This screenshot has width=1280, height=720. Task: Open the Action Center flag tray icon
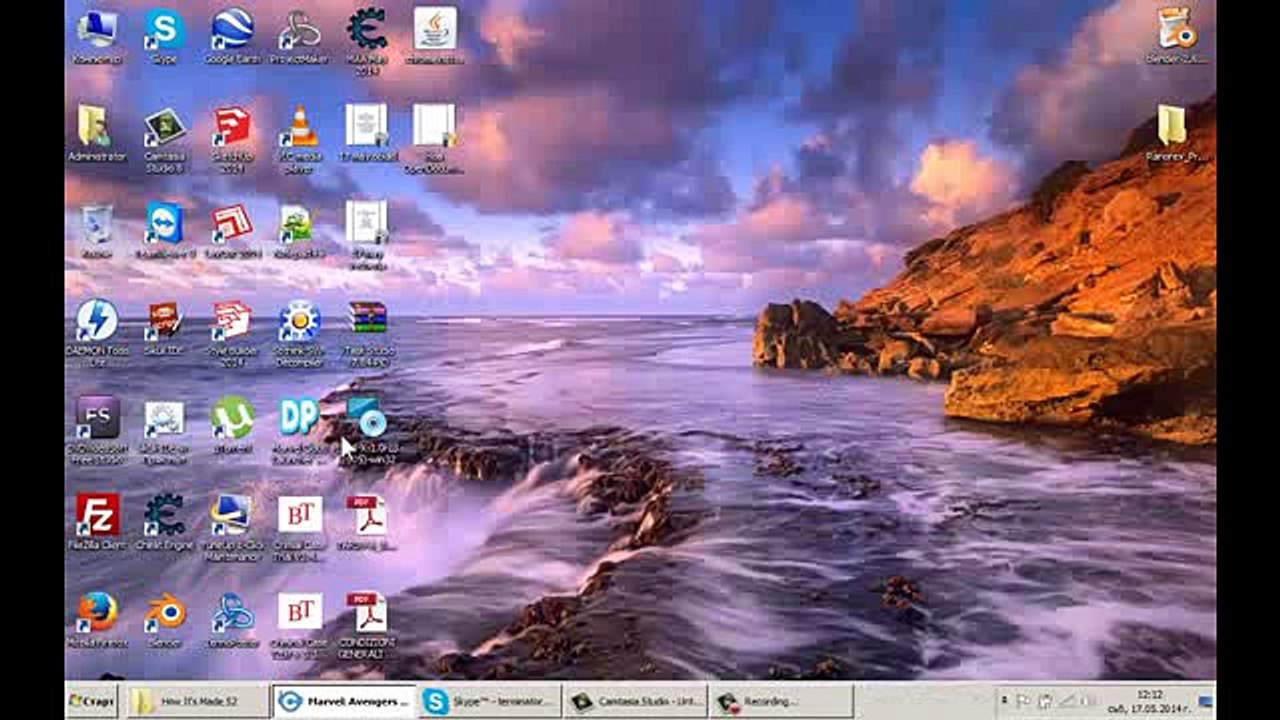coord(1023,701)
